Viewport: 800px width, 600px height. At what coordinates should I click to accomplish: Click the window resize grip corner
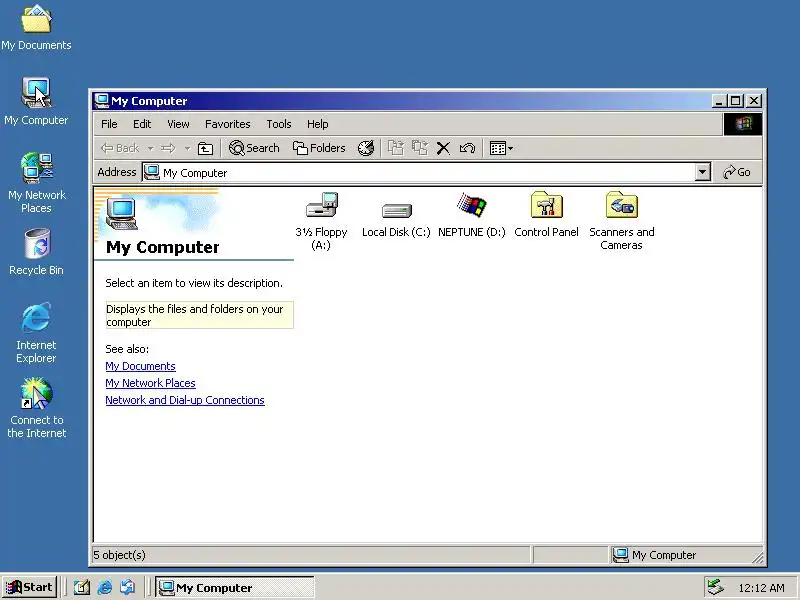tap(757, 558)
